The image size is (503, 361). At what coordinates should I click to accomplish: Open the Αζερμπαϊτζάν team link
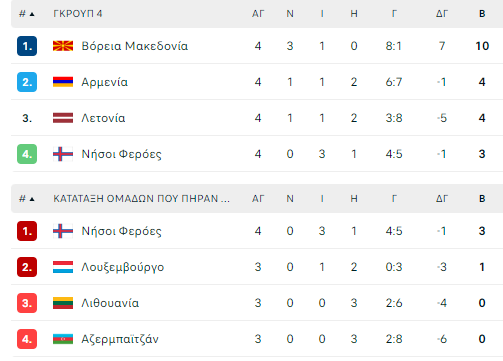[120, 339]
